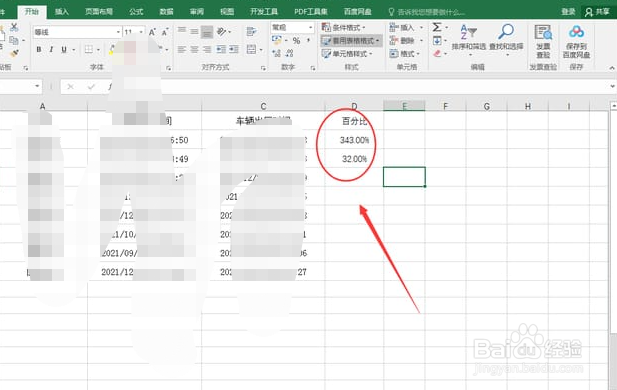617x390 pixels.
Task: Collapse the ribbon with the chevron
Action: (x=612, y=68)
